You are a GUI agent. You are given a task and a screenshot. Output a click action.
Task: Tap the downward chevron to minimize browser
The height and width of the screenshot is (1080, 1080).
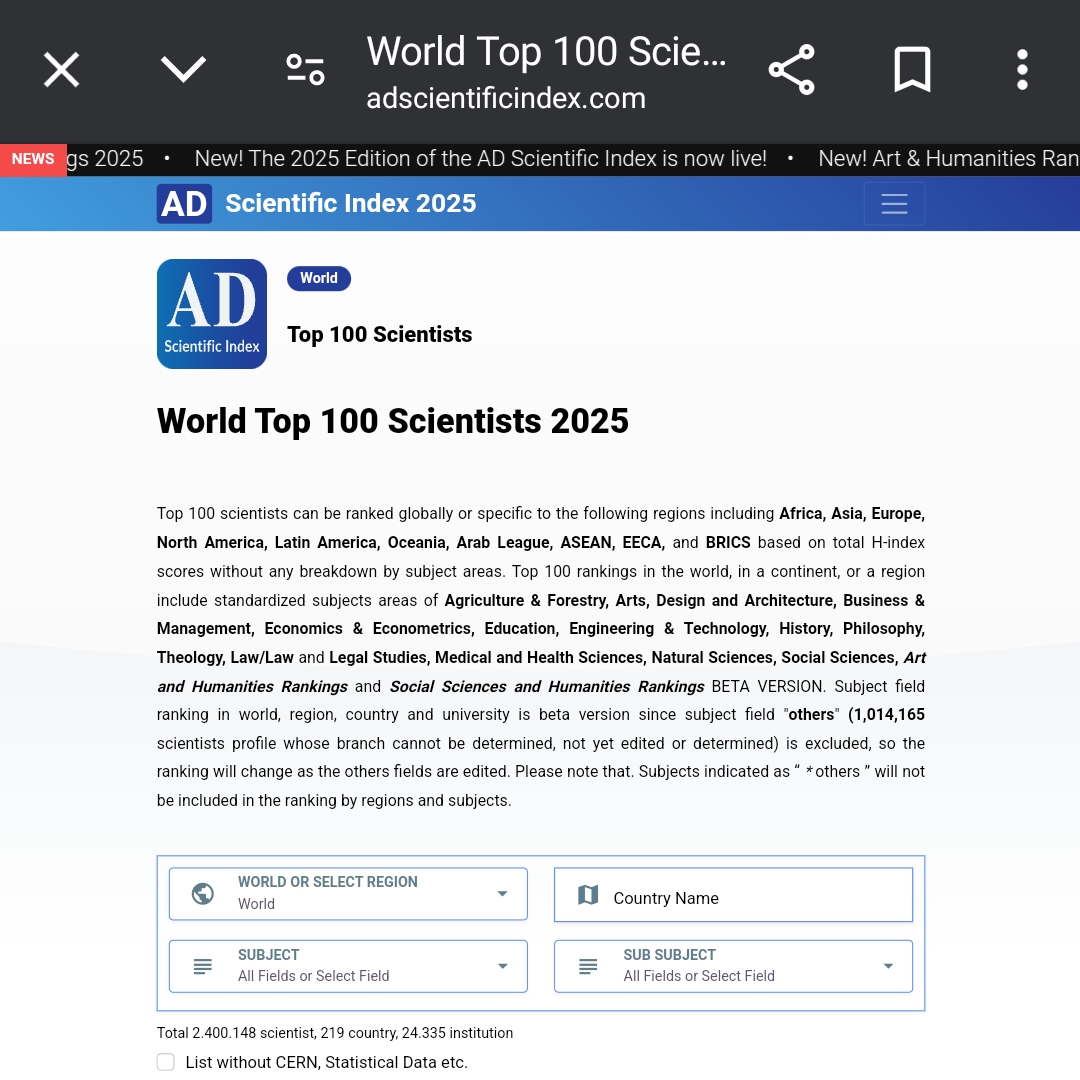(183, 70)
